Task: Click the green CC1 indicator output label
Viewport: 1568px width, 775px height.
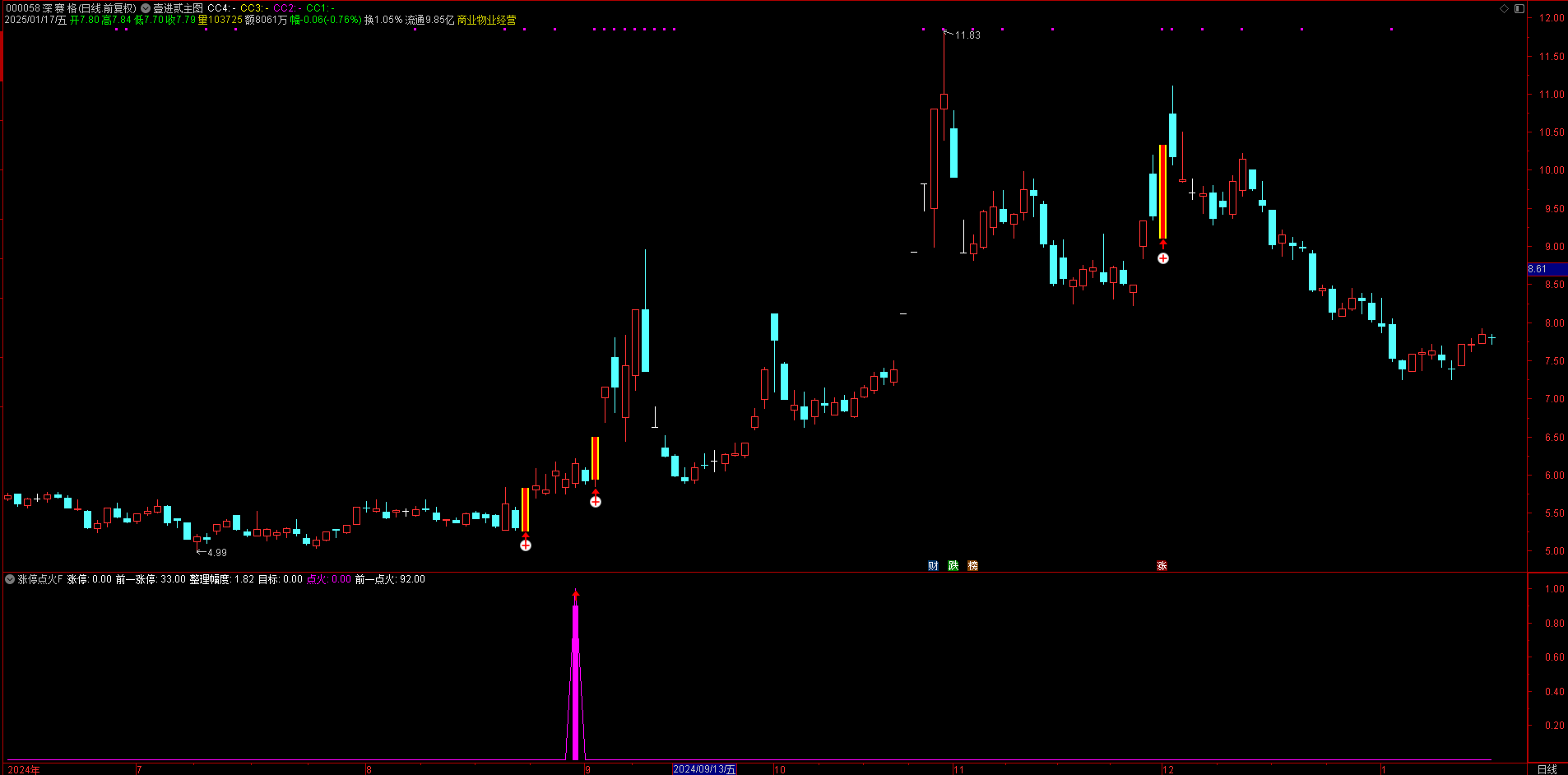Action: point(320,8)
